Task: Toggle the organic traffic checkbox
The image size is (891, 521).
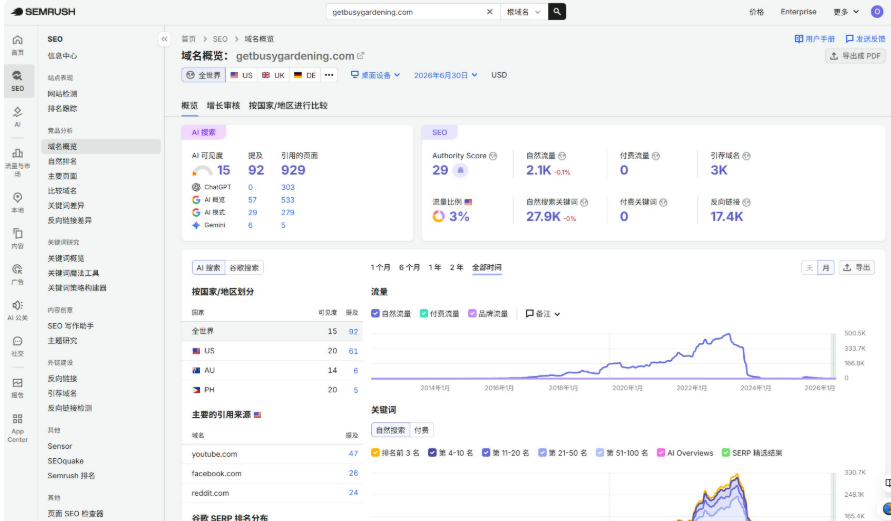Action: 375,314
